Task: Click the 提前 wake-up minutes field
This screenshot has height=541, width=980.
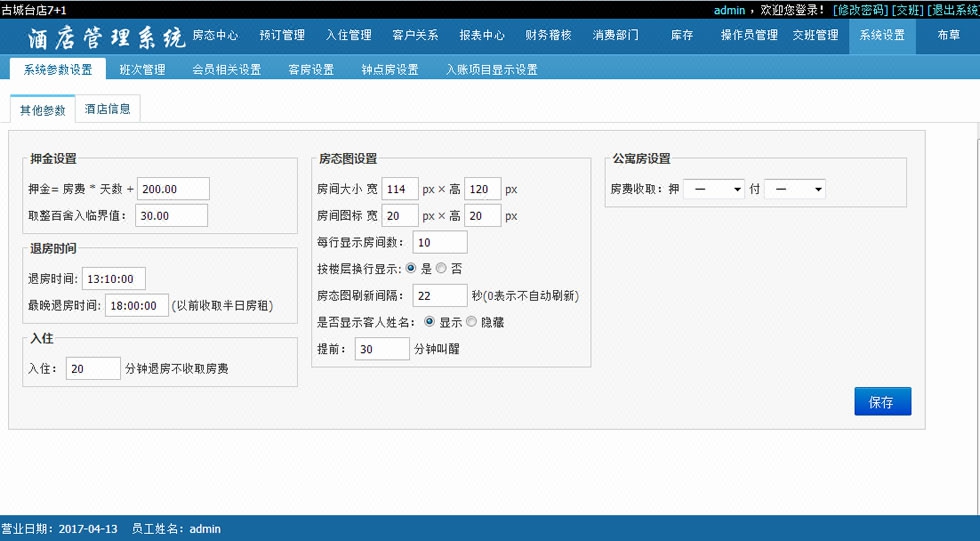Action: click(382, 349)
